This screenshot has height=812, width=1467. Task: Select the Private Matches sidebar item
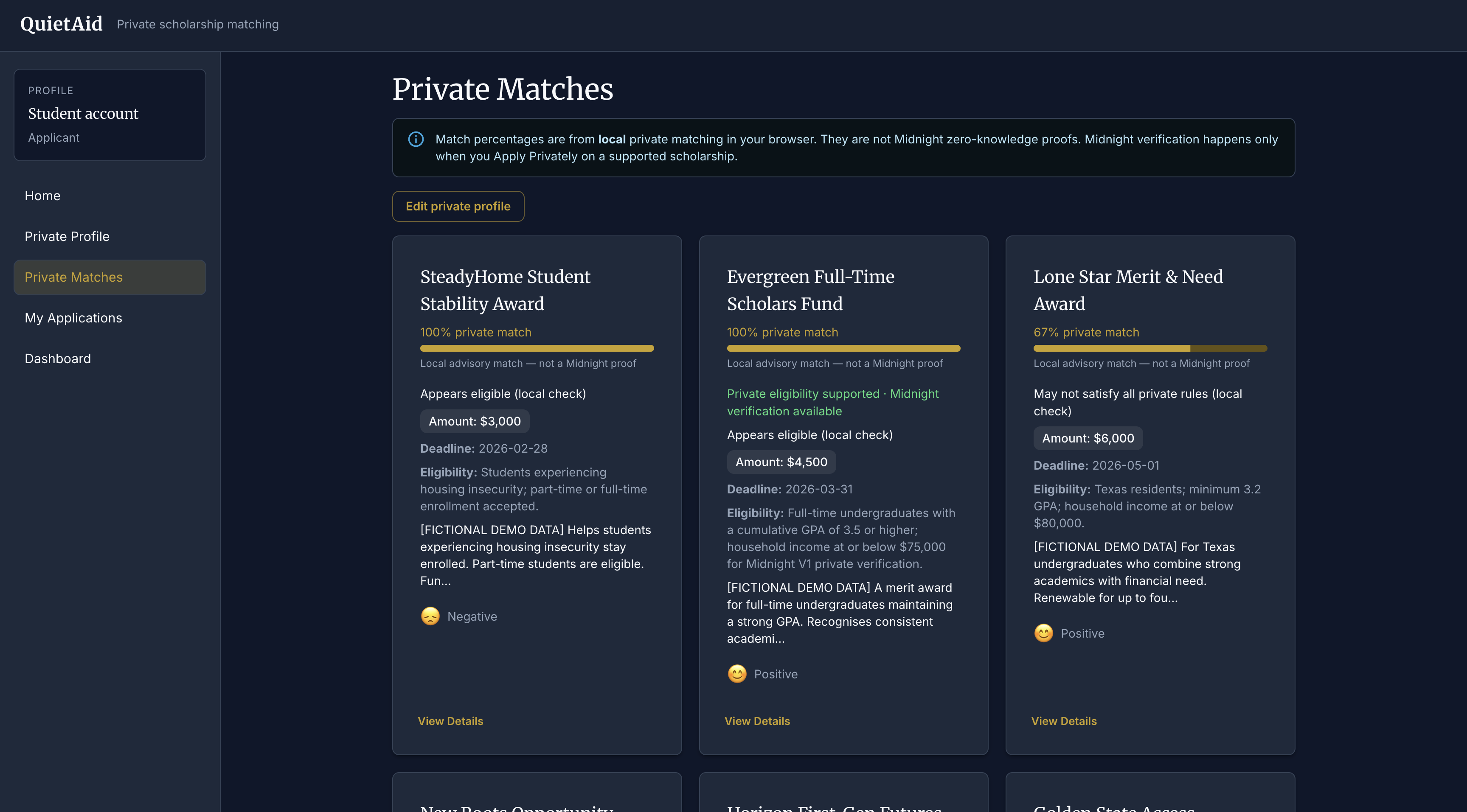(110, 277)
